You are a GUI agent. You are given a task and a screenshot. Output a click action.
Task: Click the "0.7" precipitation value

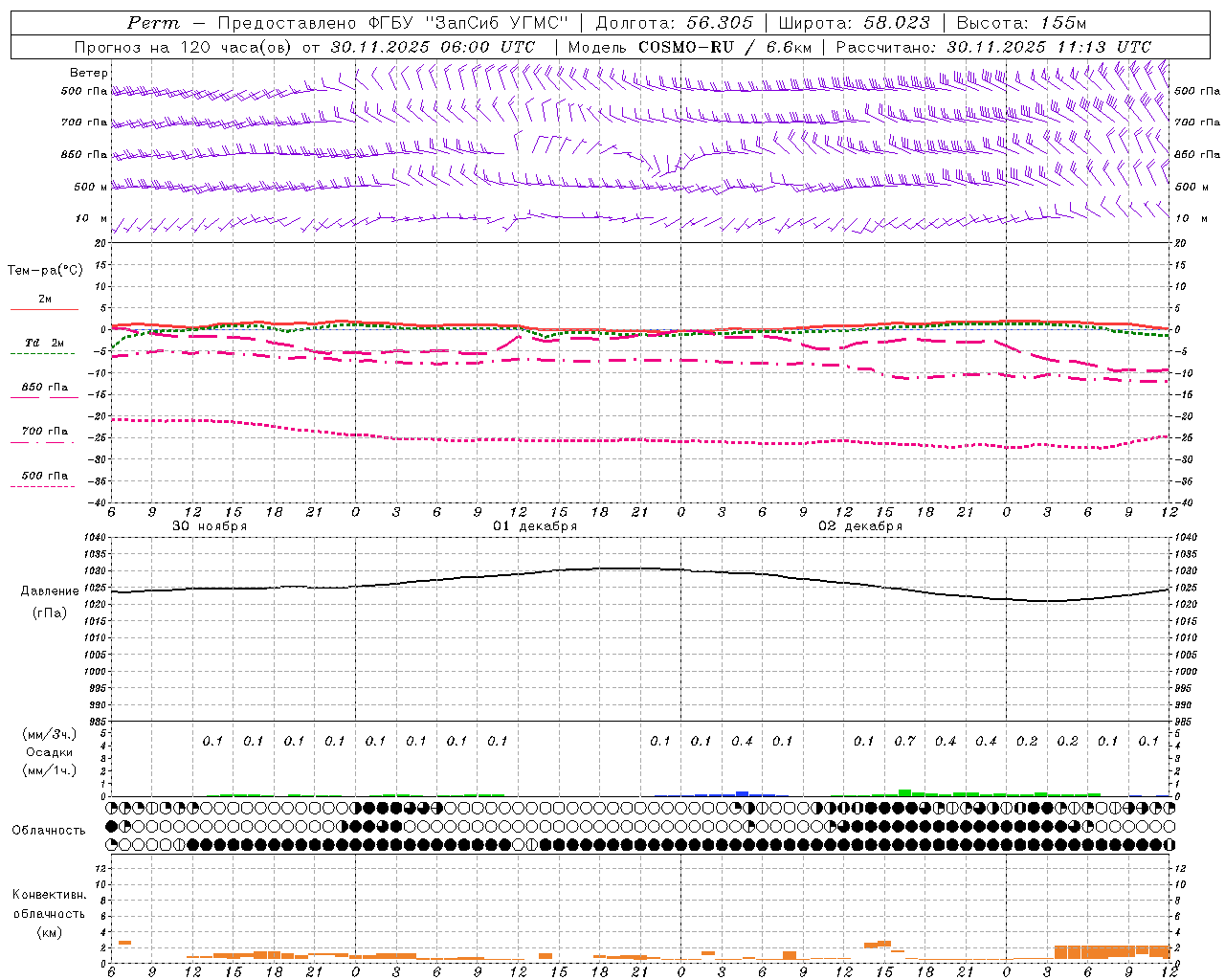tap(904, 742)
